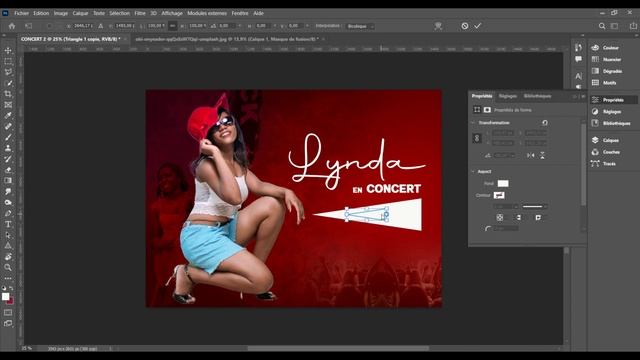Open the stroke type line dropdown
The image size is (640, 360).
(x=535, y=207)
